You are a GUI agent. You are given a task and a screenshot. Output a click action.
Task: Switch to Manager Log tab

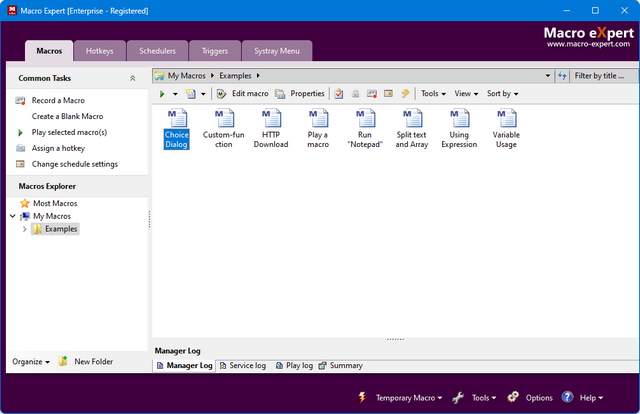click(x=184, y=366)
